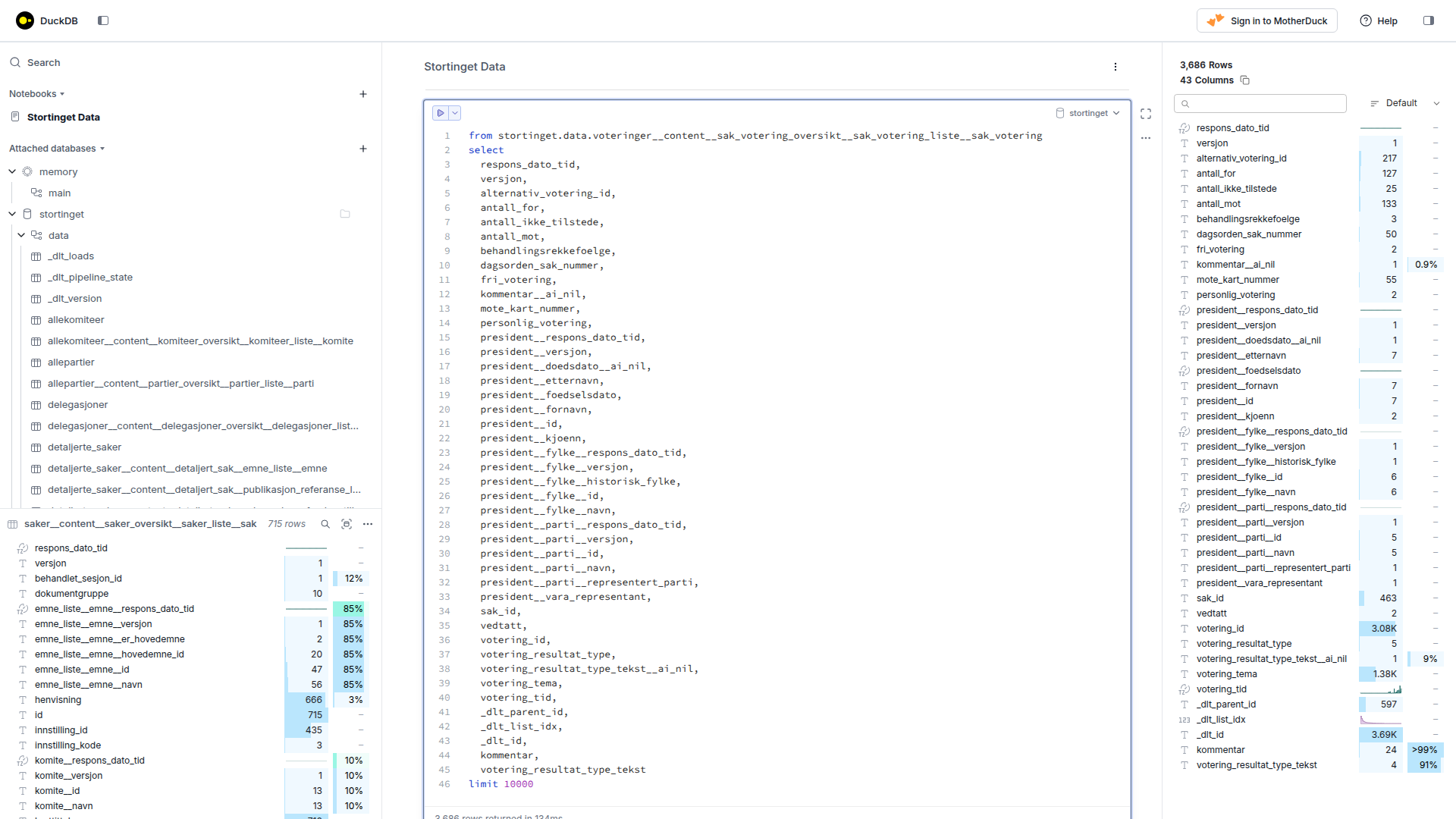This screenshot has width=1456, height=819.
Task: Open the Help link
Action: coord(1379,20)
